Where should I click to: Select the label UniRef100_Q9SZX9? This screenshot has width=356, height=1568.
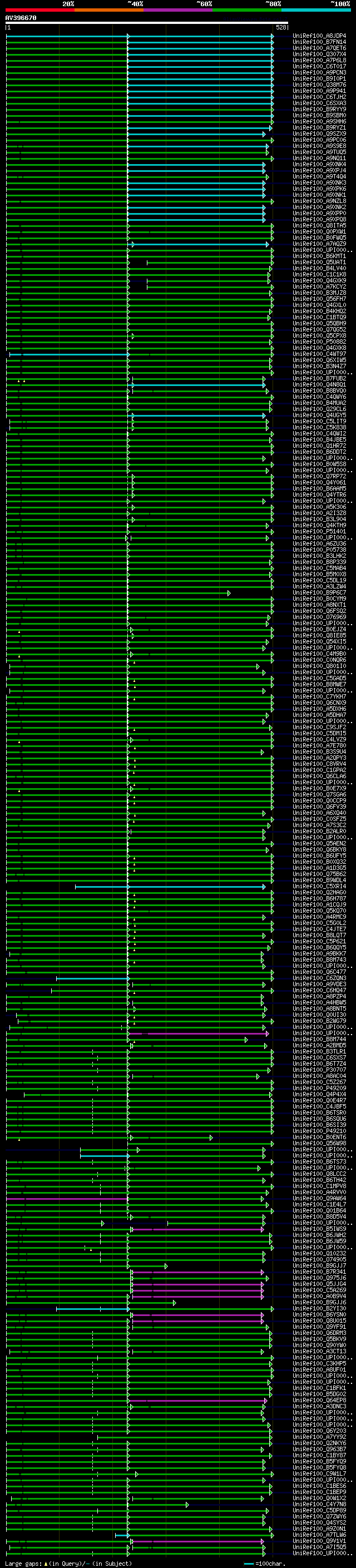click(x=319, y=134)
